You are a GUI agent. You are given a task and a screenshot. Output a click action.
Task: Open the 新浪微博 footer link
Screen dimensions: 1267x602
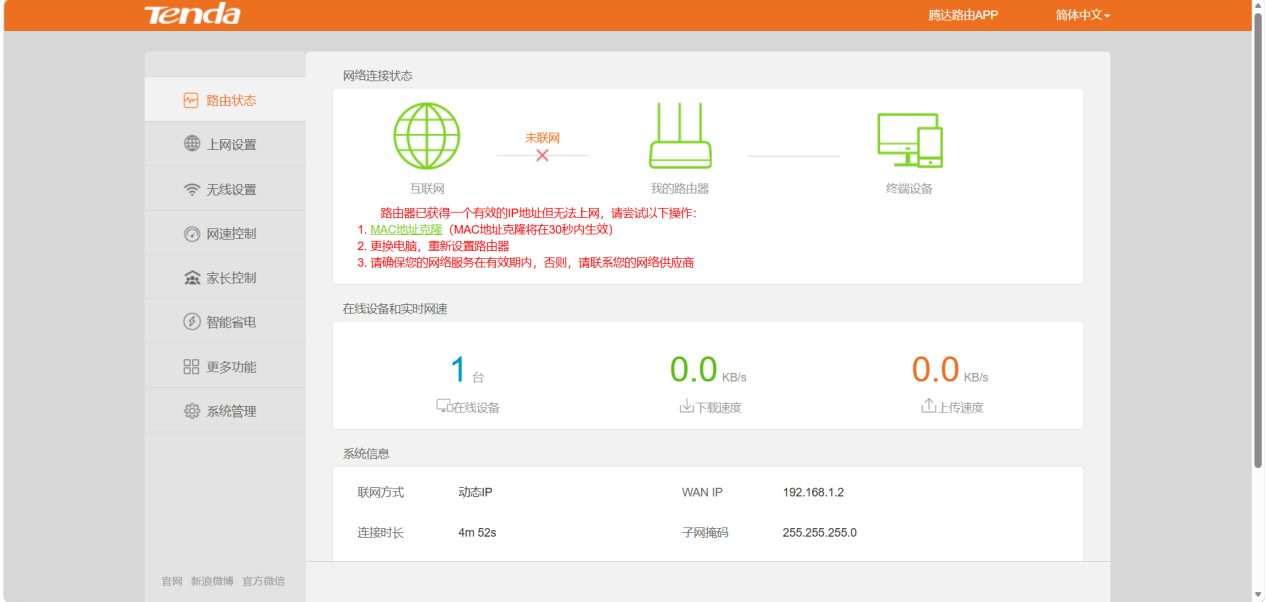212,581
